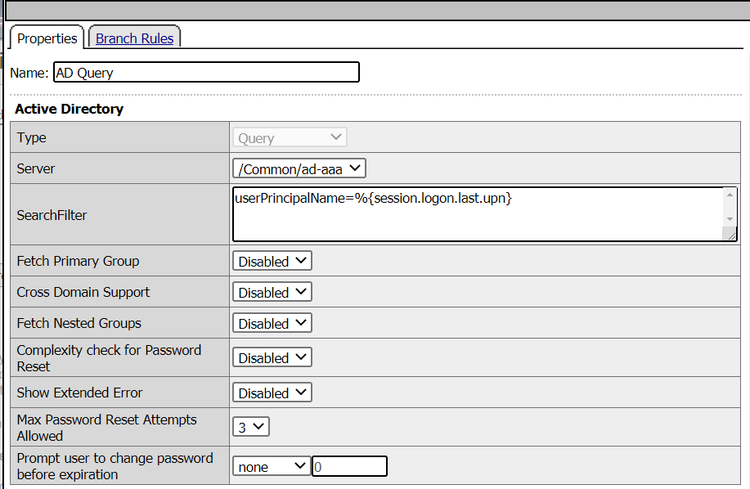Open the Cross Domain Support dropdown
Screen dimensions: 750x489
pos(272,292)
